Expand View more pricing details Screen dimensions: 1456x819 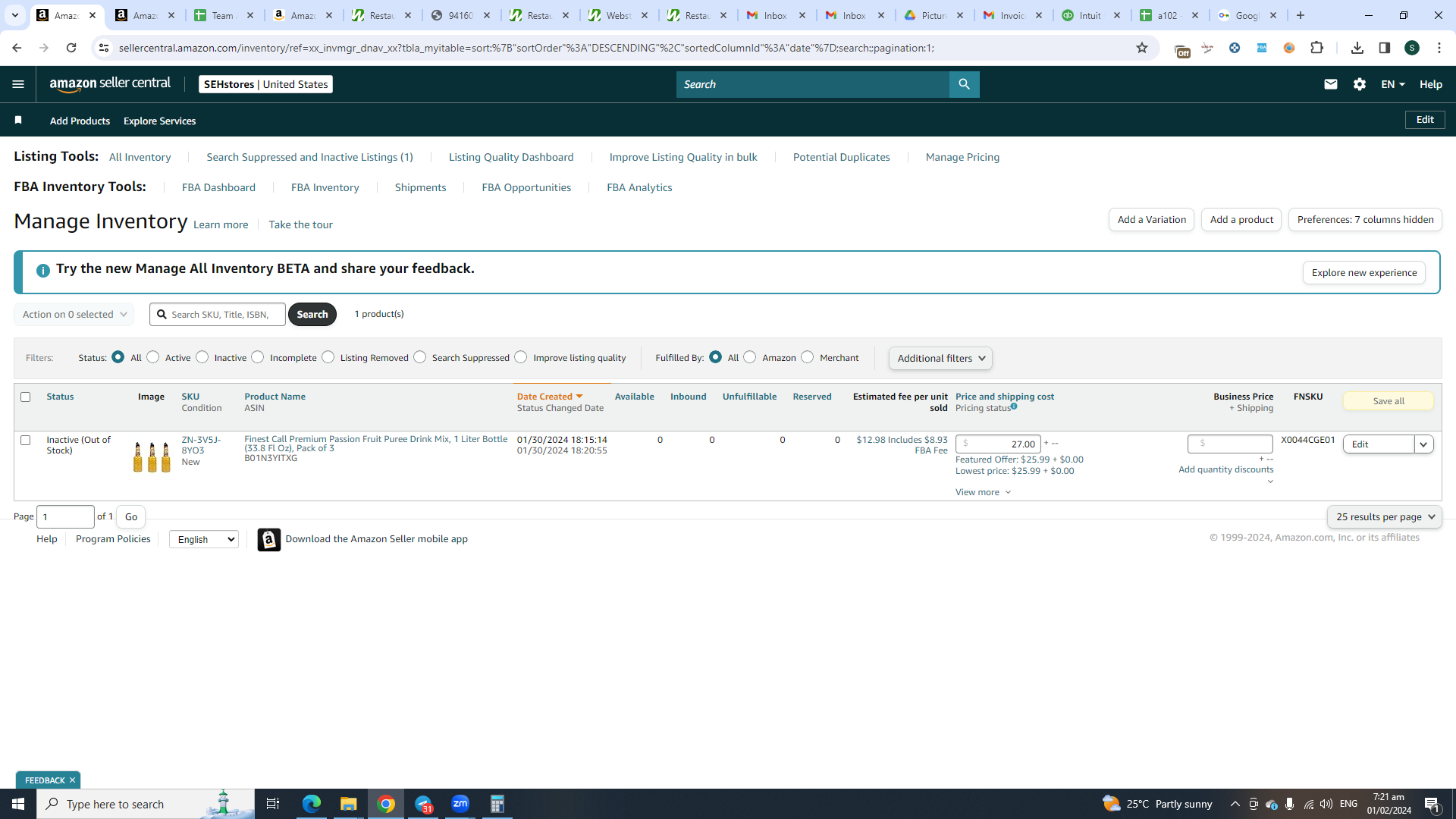click(984, 492)
